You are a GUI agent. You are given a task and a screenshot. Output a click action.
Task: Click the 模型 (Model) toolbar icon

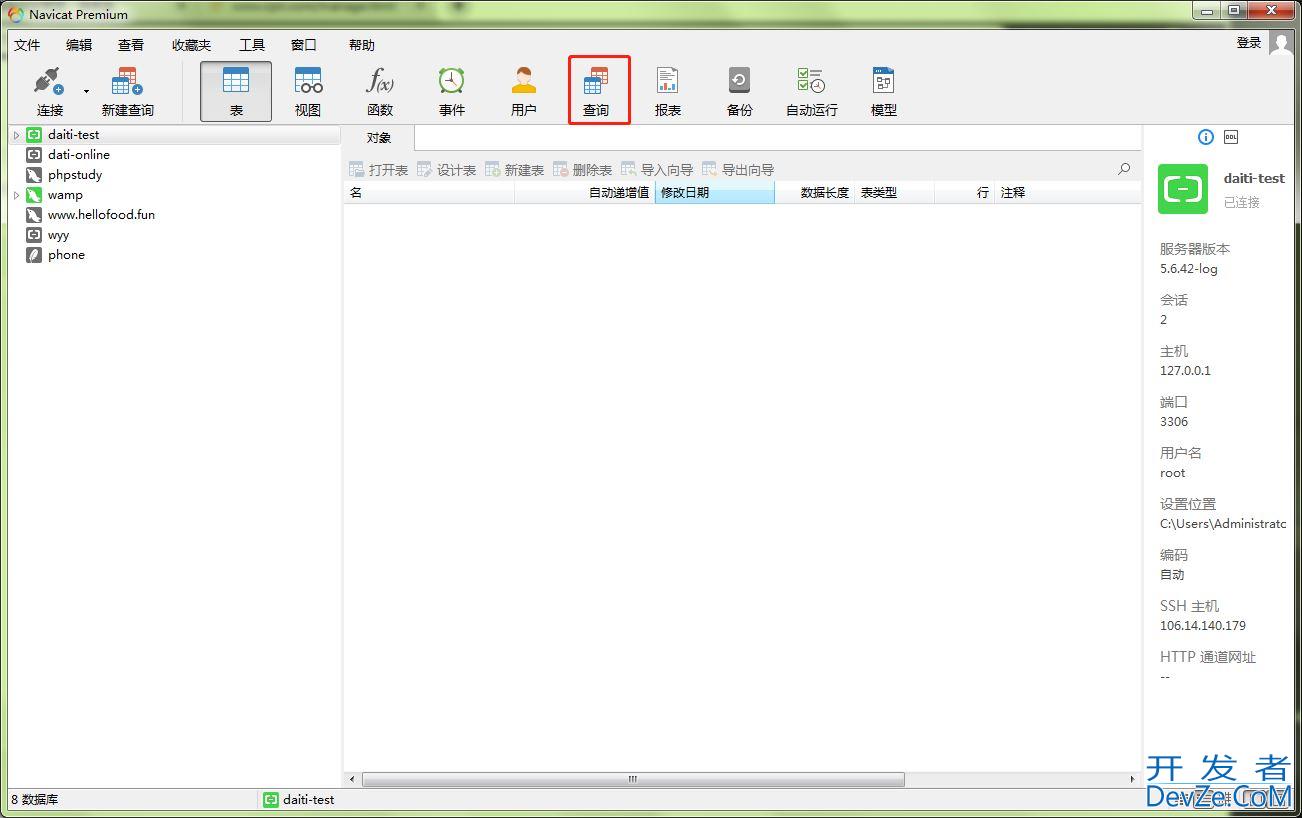884,90
